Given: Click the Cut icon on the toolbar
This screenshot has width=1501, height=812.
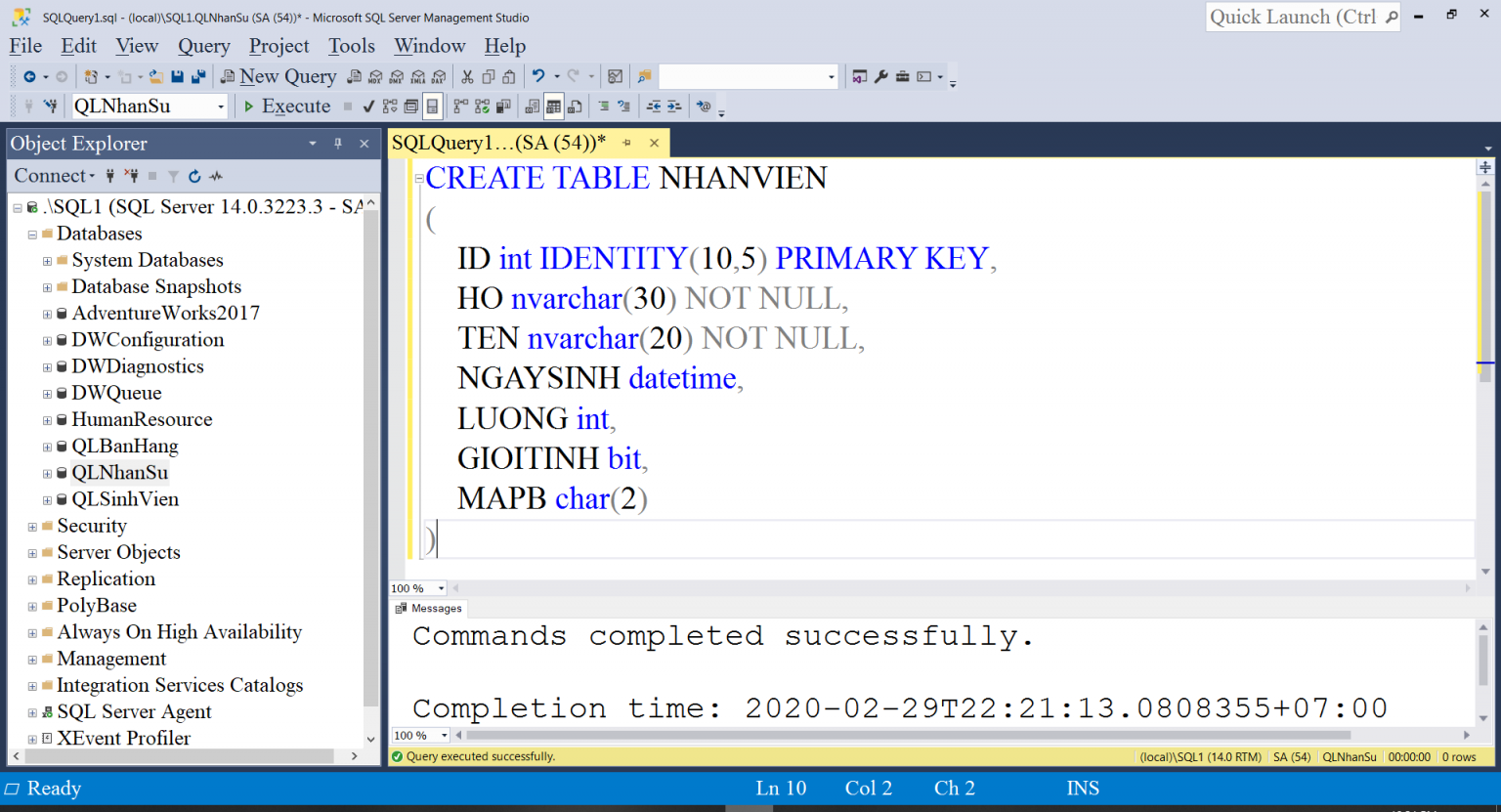Looking at the screenshot, I should (x=468, y=76).
